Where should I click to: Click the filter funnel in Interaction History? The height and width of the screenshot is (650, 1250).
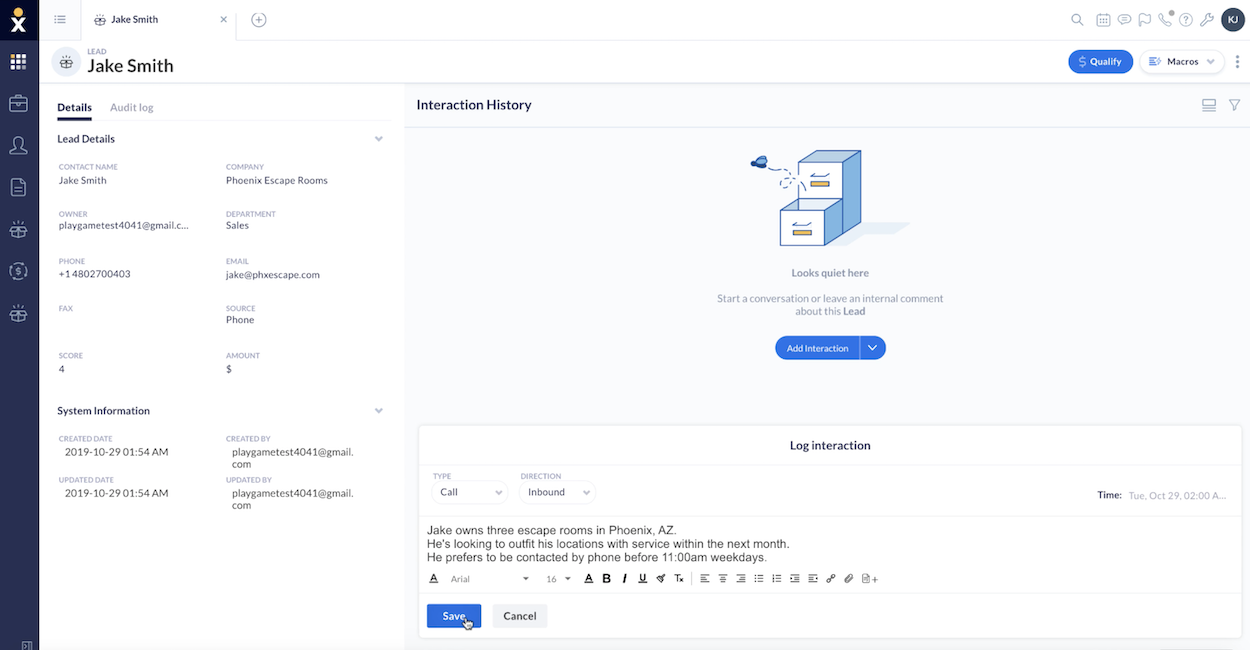pos(1234,105)
